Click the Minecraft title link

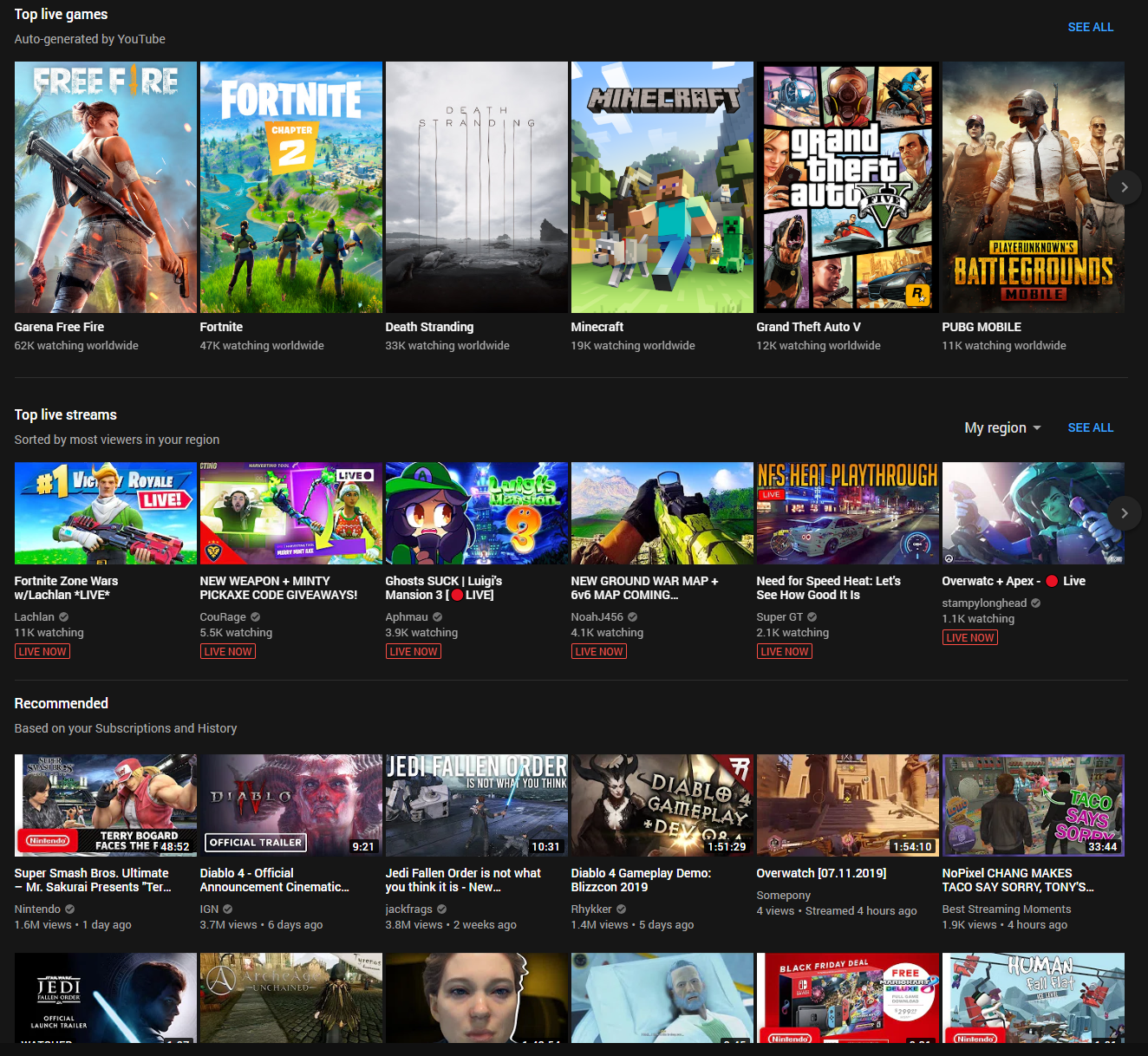pos(597,327)
